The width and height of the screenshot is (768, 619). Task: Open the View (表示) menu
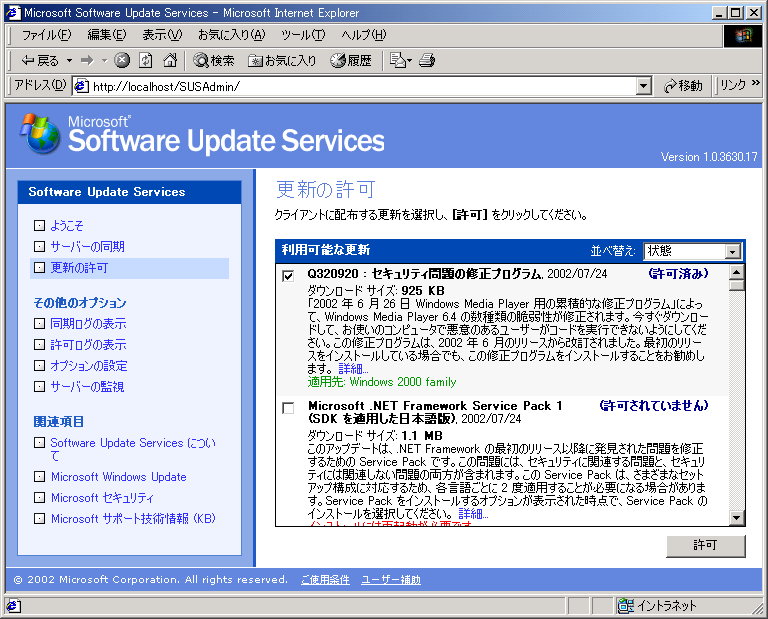162,35
